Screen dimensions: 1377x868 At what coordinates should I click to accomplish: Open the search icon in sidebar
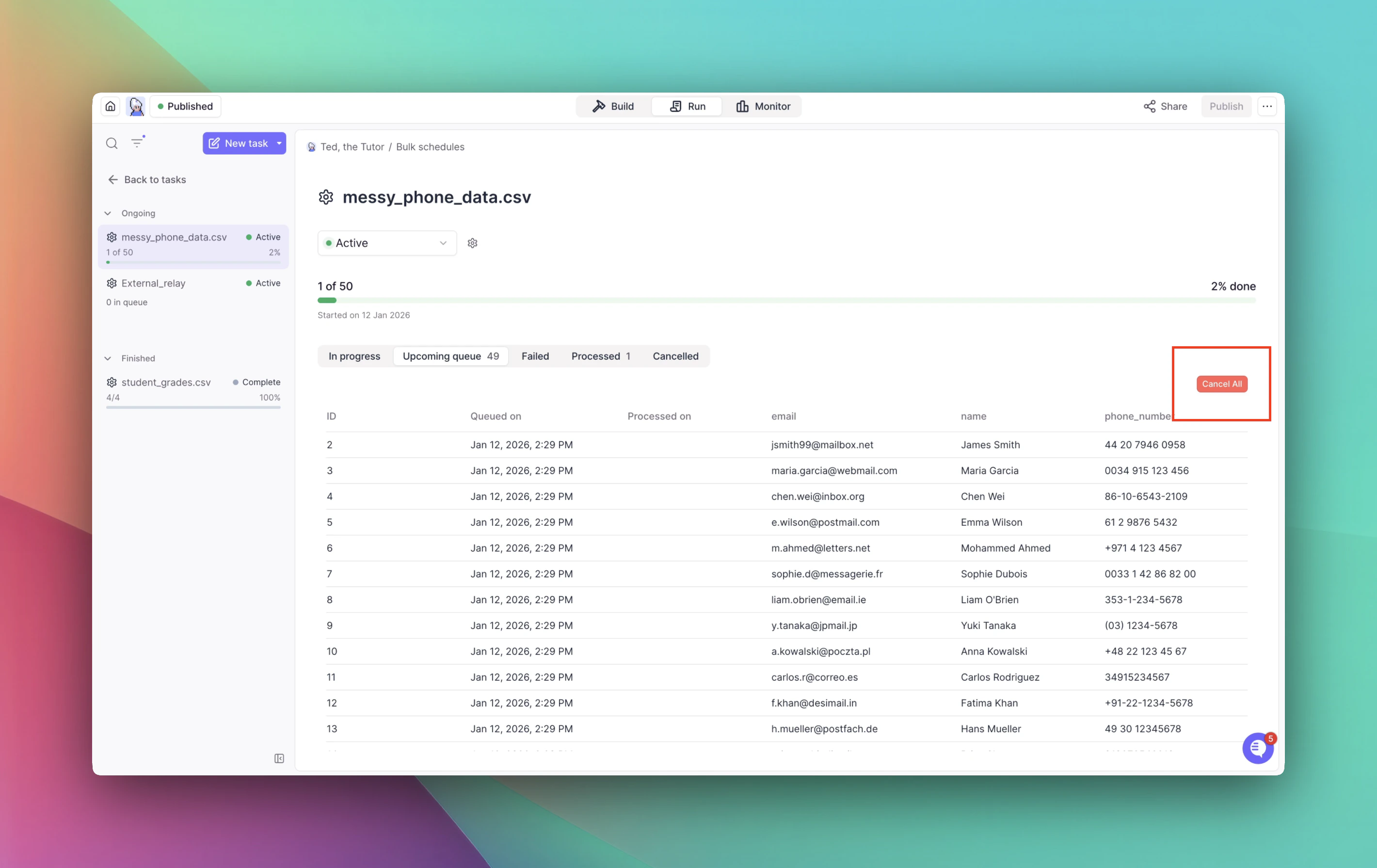[112, 143]
